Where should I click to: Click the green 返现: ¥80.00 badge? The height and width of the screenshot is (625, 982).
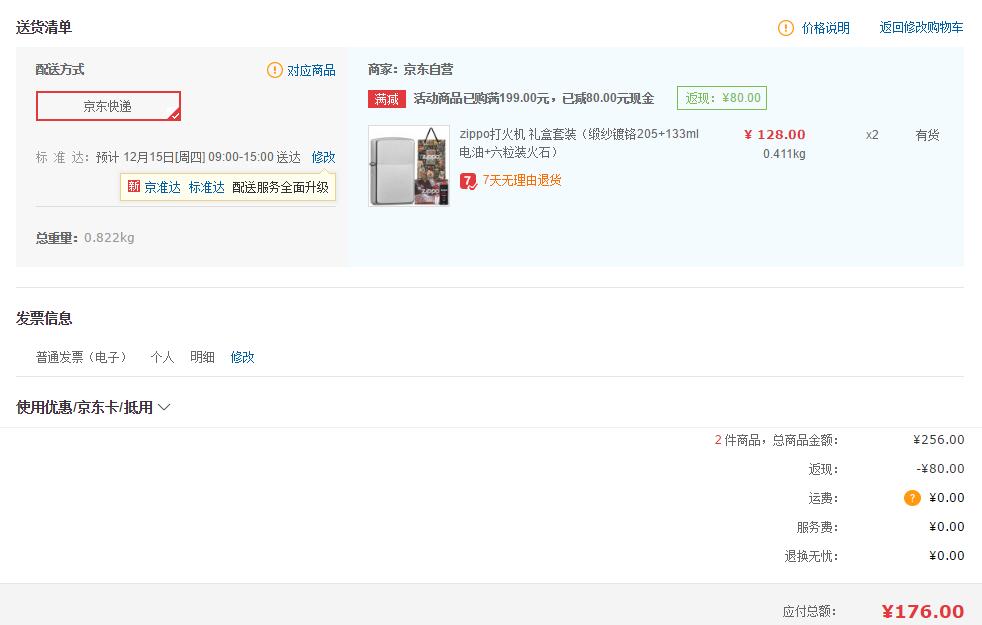721,98
